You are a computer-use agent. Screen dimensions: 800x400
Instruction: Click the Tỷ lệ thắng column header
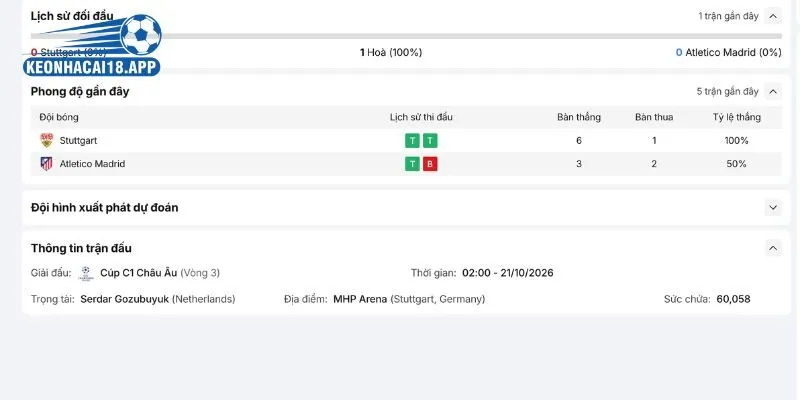(x=737, y=117)
